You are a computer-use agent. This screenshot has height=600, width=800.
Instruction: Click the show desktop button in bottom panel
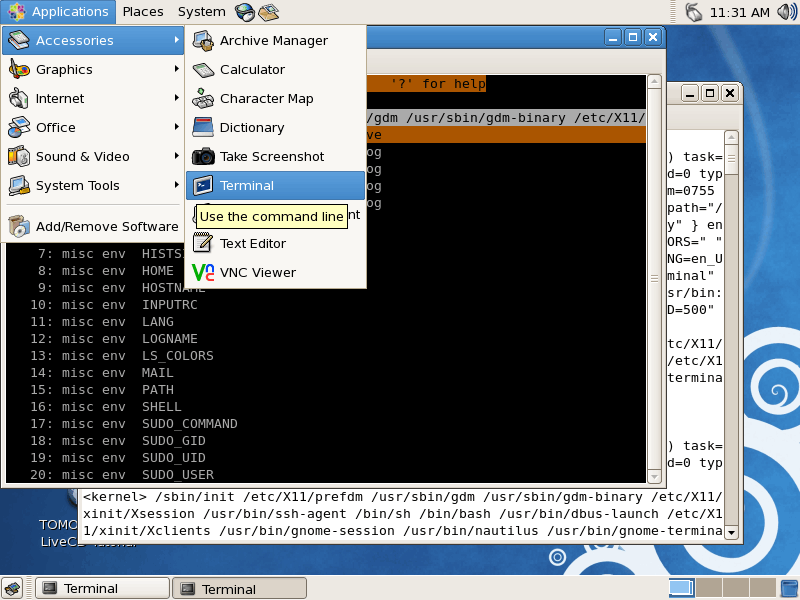(x=12, y=589)
